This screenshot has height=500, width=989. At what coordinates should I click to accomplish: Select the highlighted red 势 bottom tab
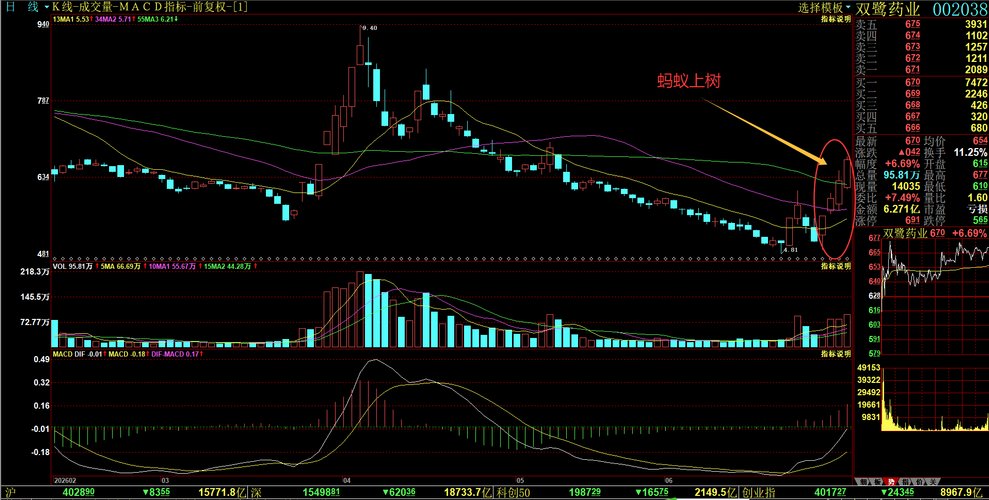pyautogui.click(x=891, y=482)
